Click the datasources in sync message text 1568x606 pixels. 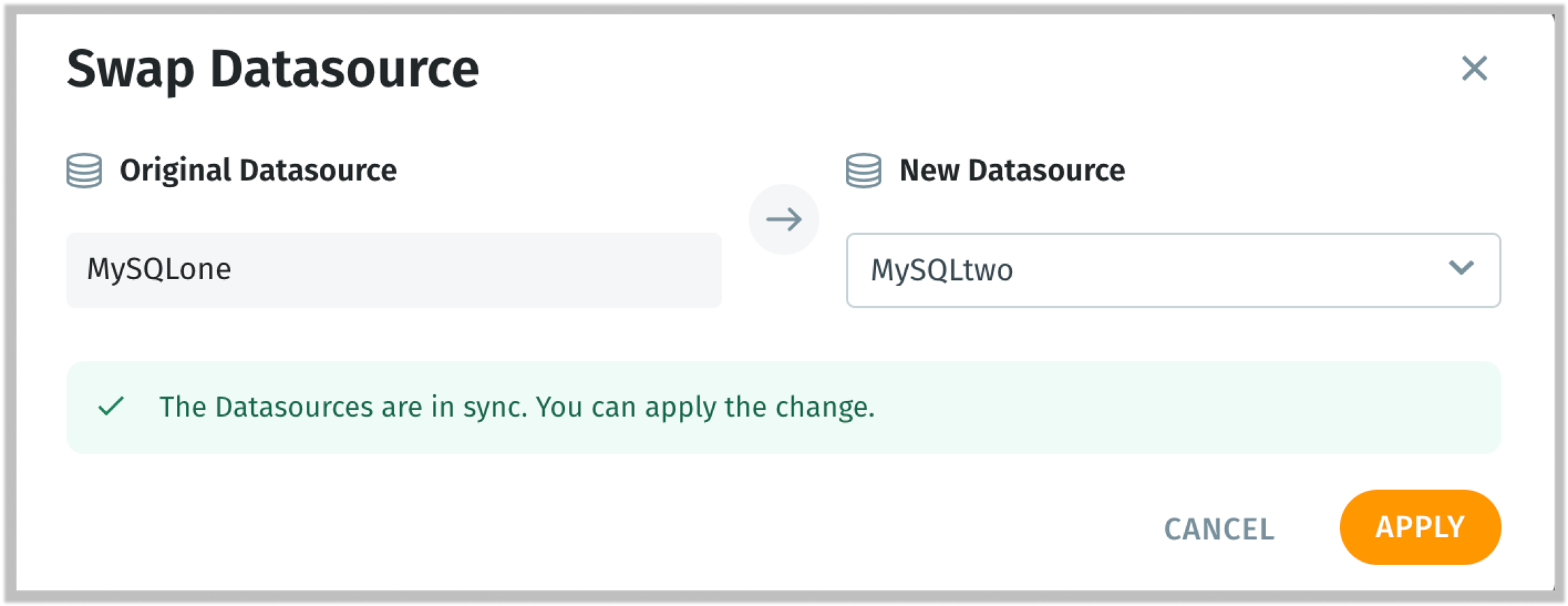pos(517,407)
